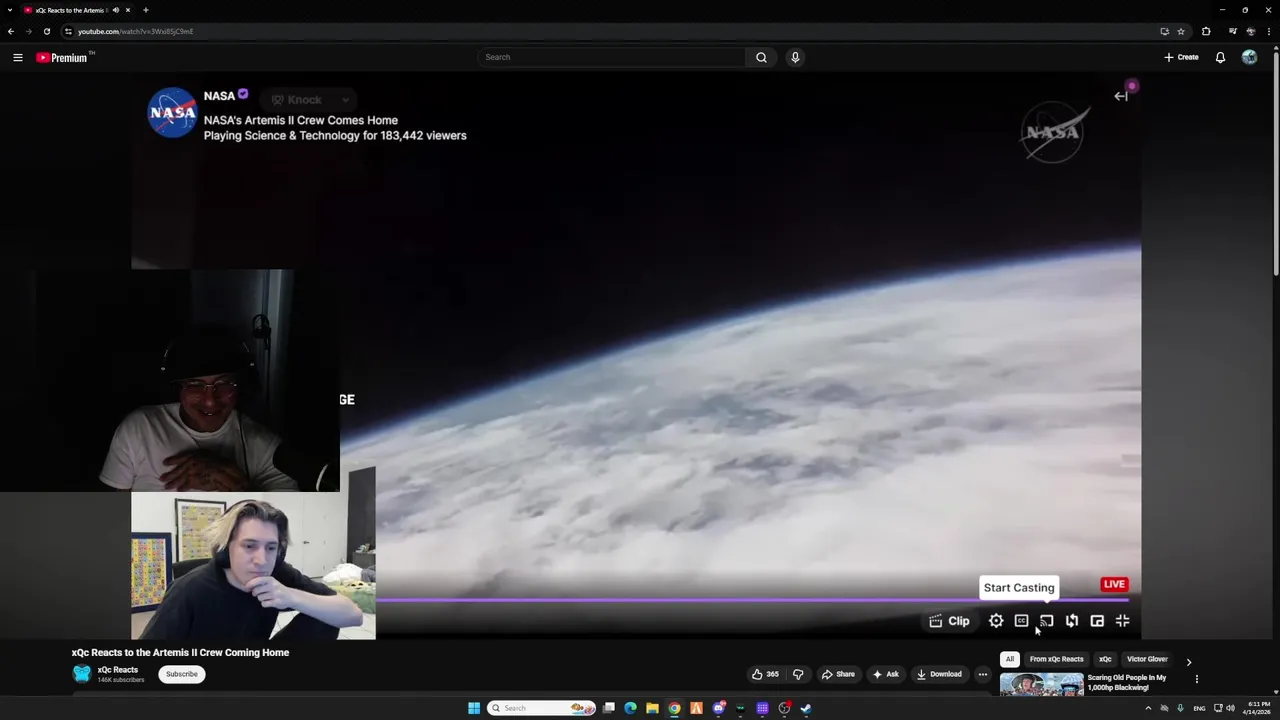1280x720 pixels.
Task: Seek on the purple live progress bar
Action: point(752,601)
